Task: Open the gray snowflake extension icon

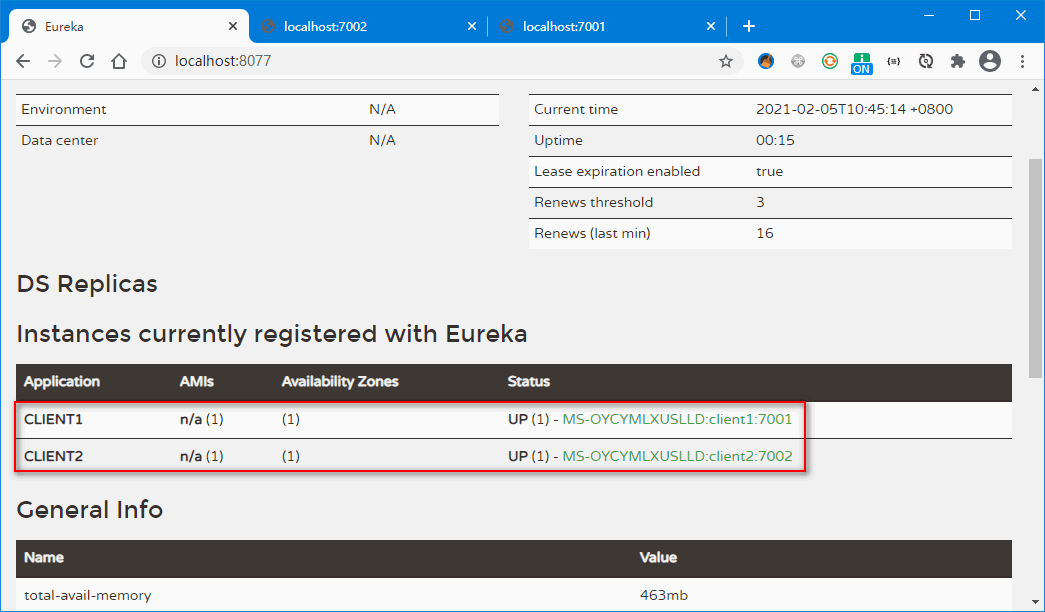Action: 798,61
